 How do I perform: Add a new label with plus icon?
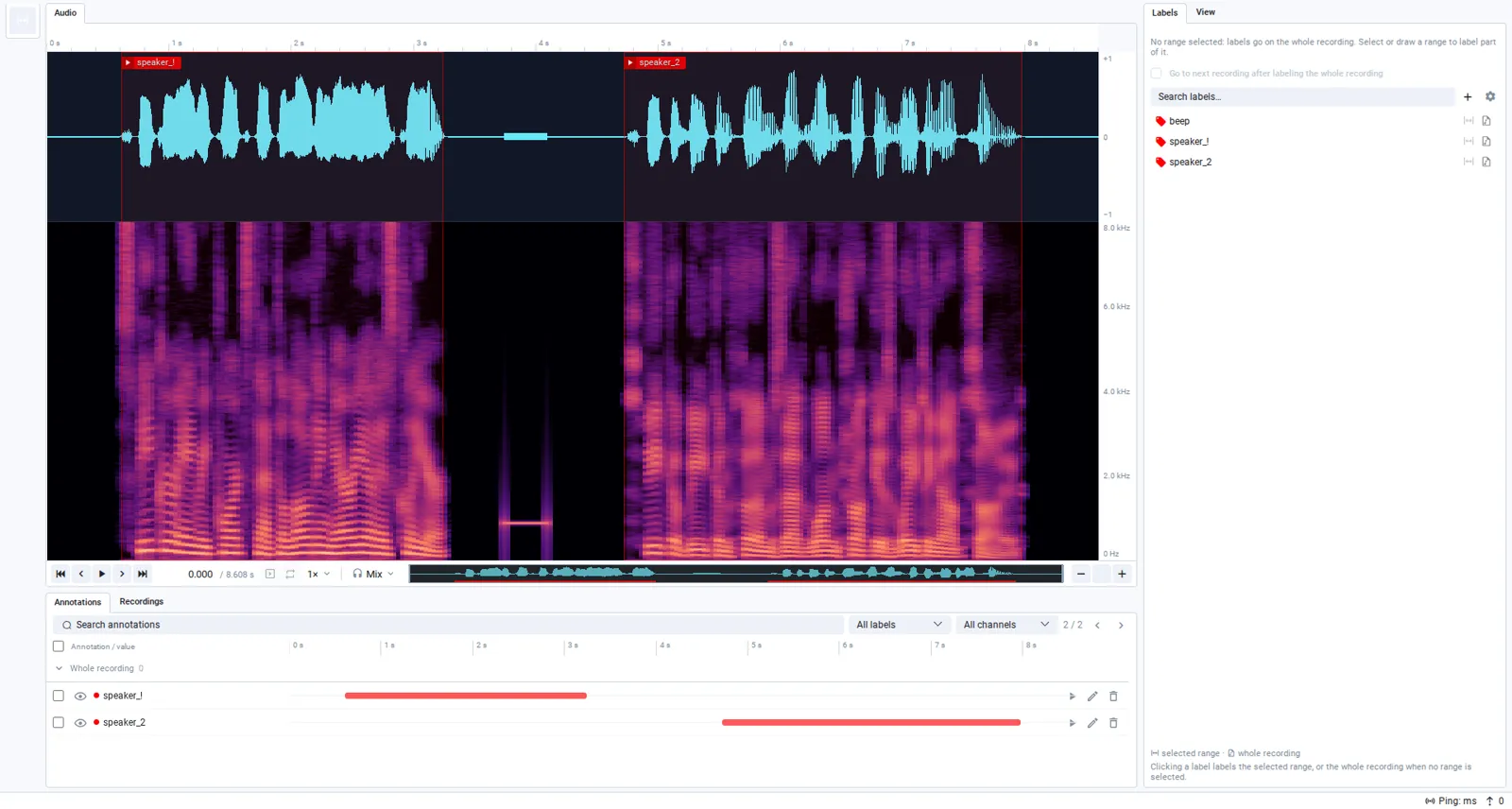pyautogui.click(x=1468, y=96)
